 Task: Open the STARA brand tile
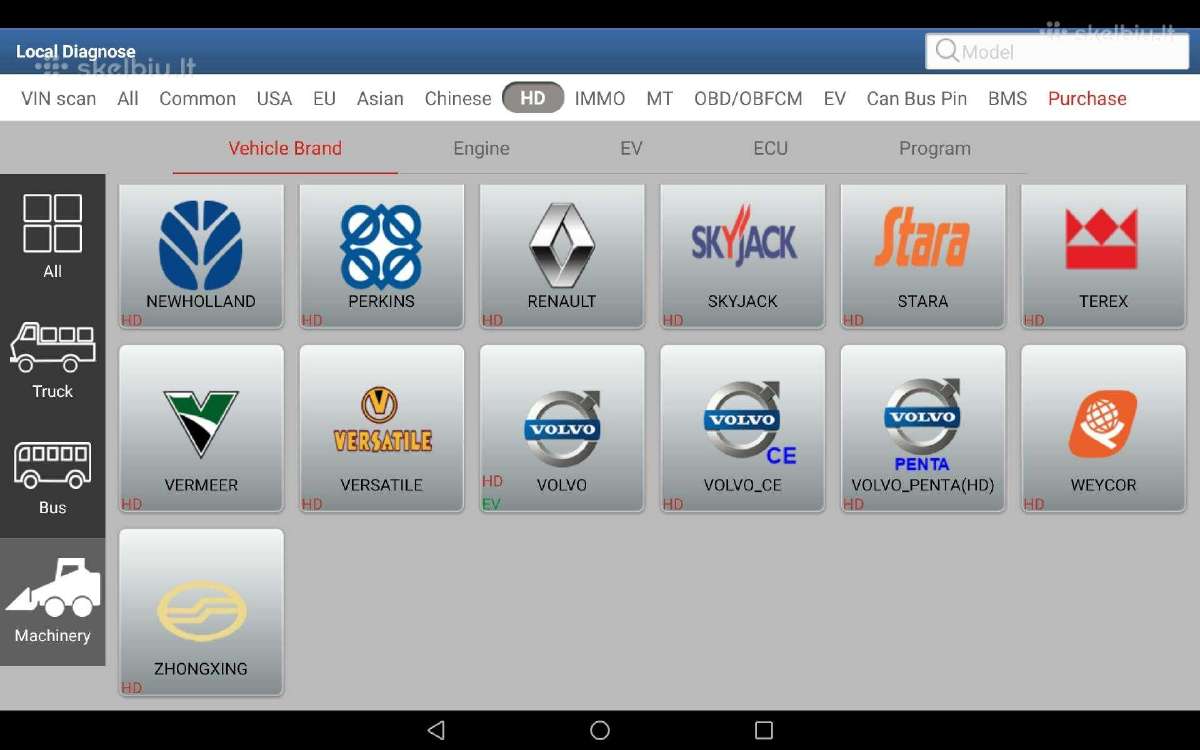[x=922, y=256]
